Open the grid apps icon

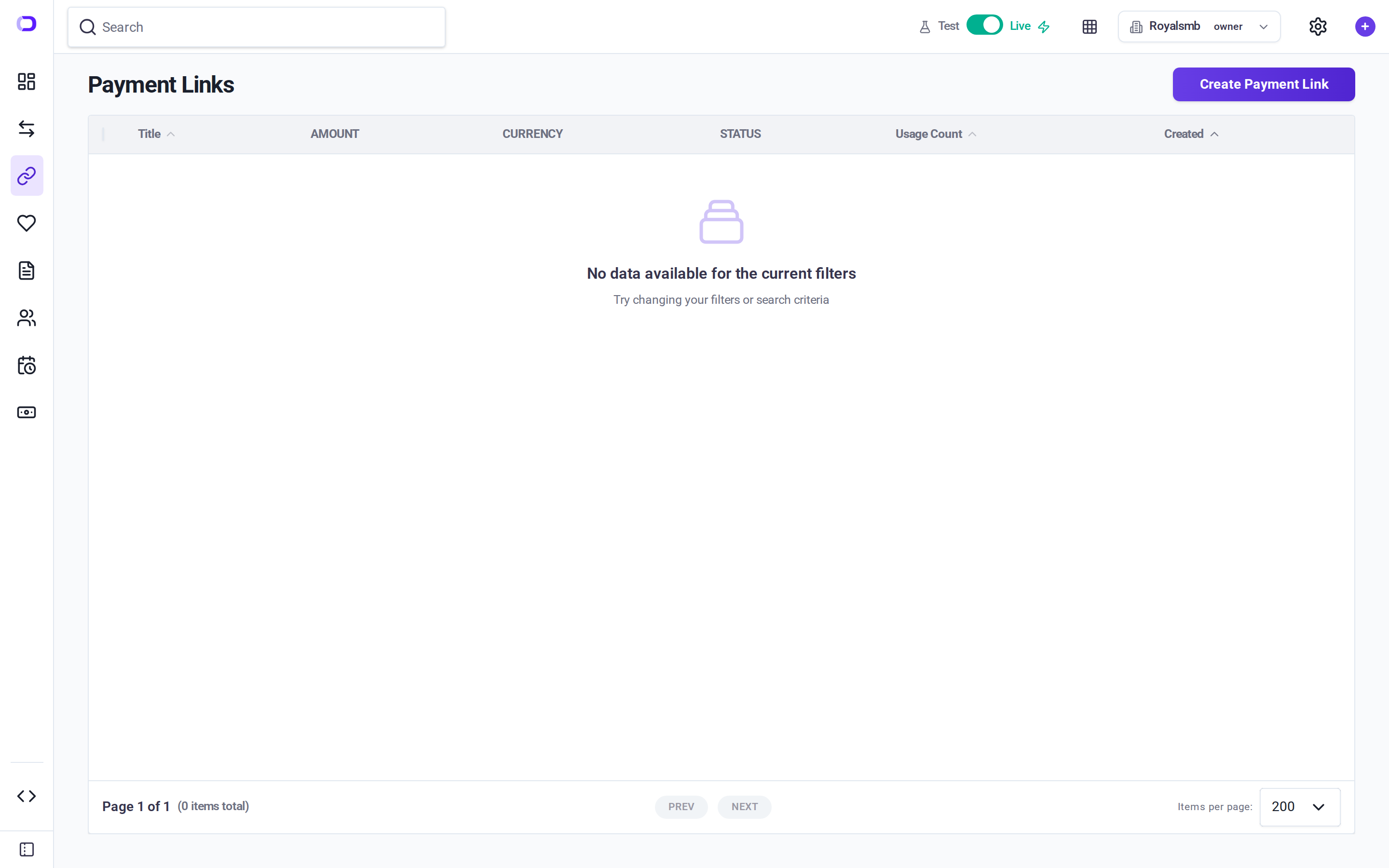(x=1089, y=27)
